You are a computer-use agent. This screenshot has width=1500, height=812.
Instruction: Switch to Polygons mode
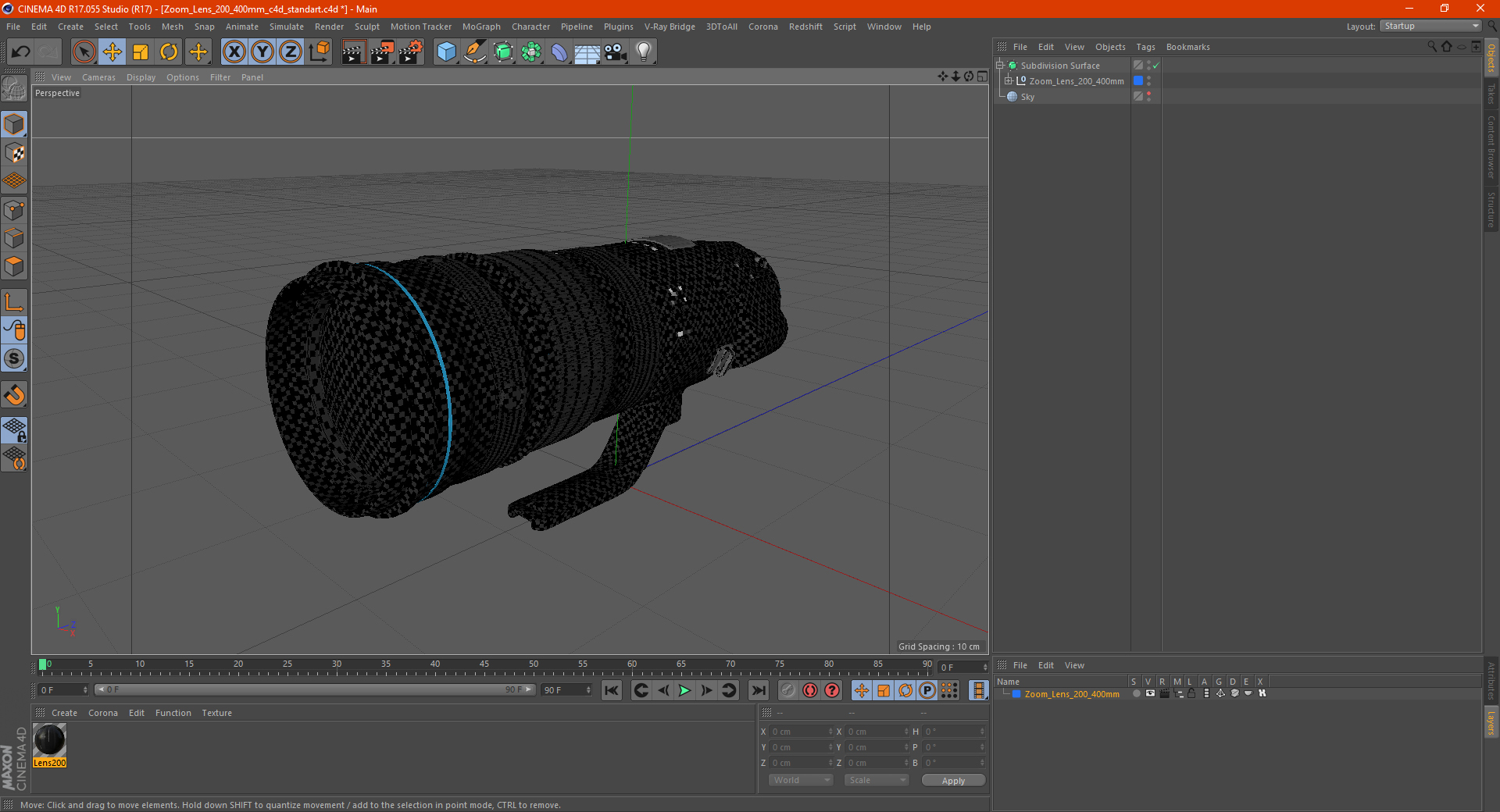[14, 266]
